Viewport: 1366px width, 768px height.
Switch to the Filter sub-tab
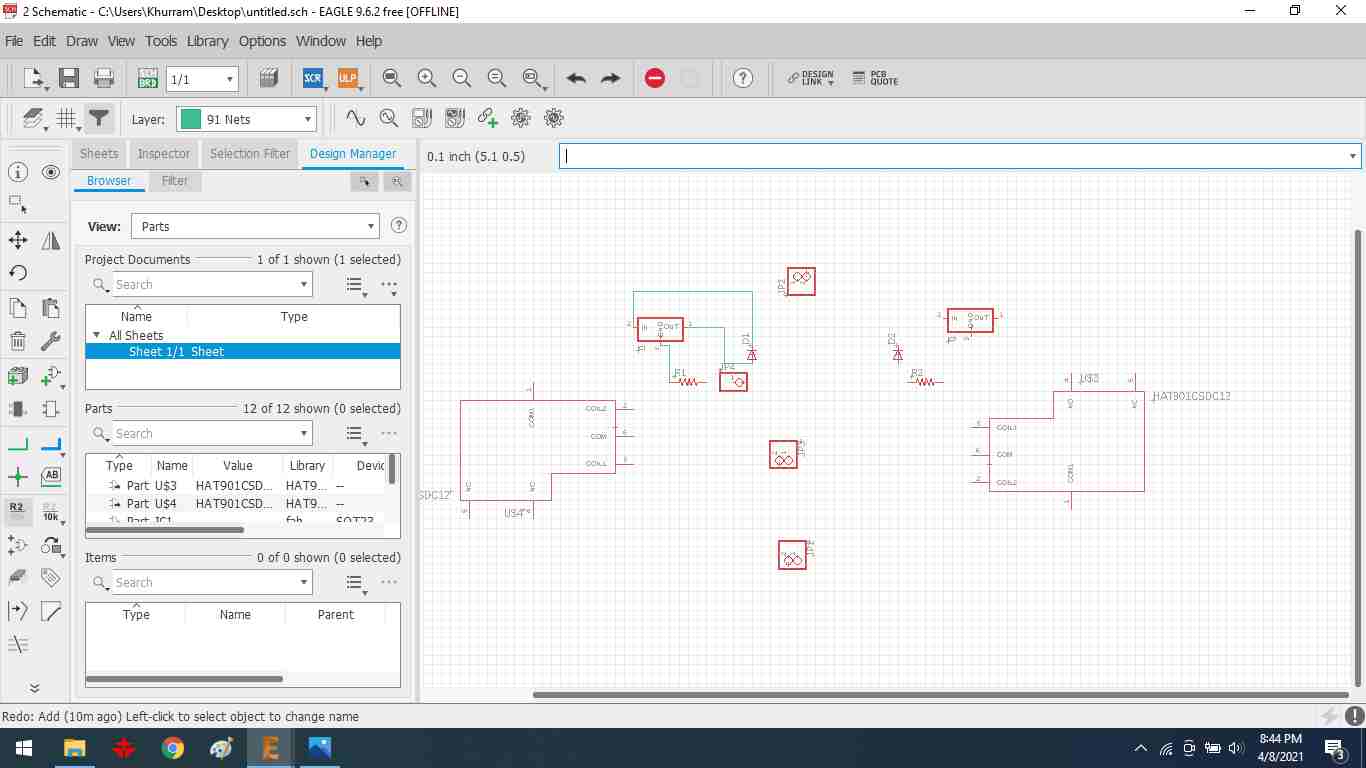[x=175, y=181]
